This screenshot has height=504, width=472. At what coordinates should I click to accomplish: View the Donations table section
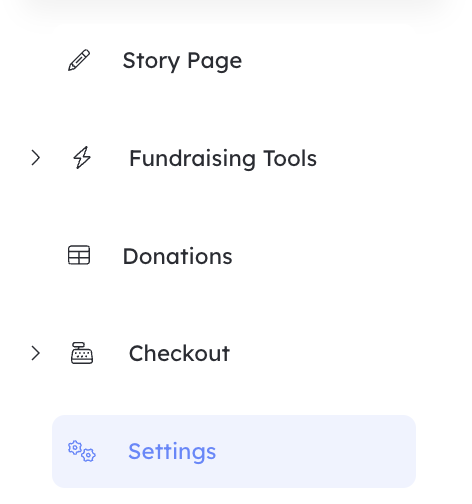point(177,256)
